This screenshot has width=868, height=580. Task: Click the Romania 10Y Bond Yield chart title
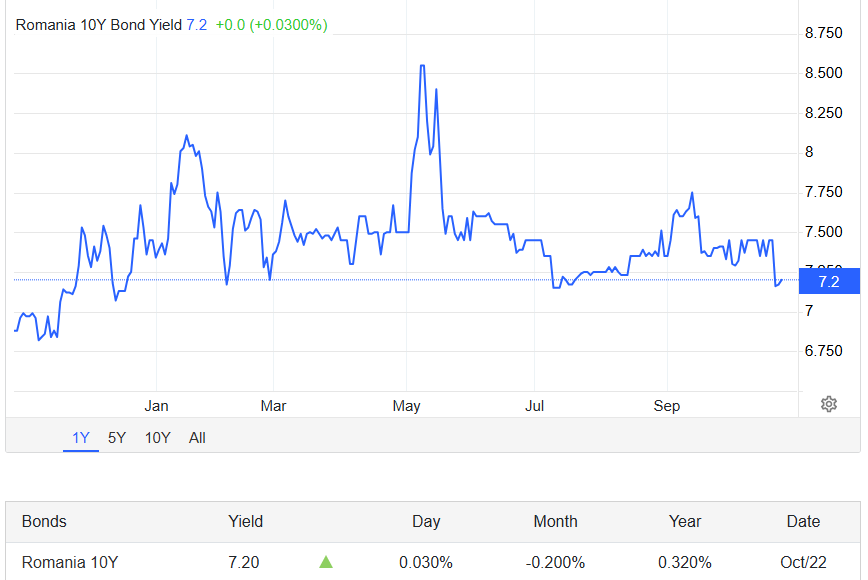[98, 24]
